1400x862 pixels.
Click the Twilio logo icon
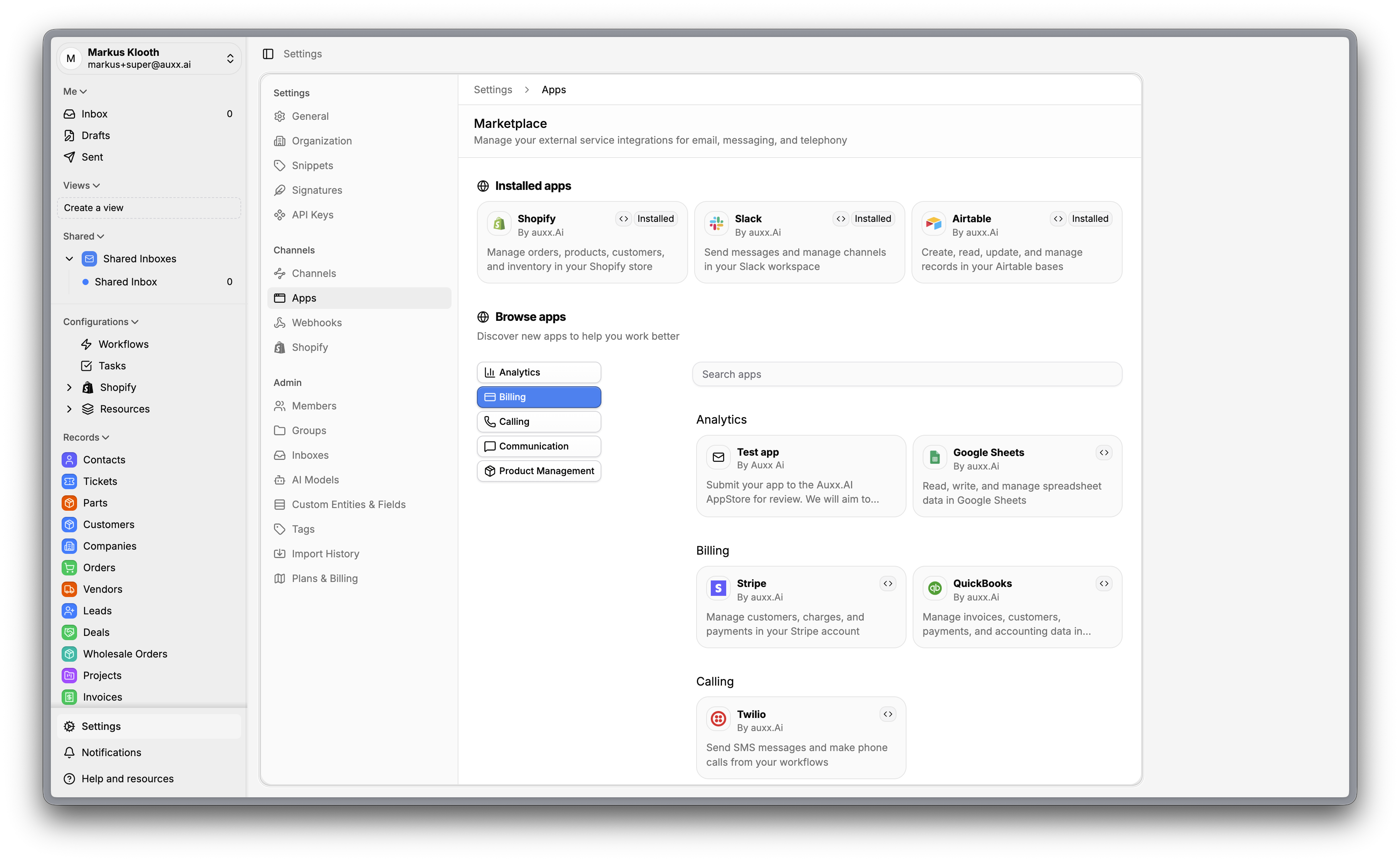click(718, 719)
